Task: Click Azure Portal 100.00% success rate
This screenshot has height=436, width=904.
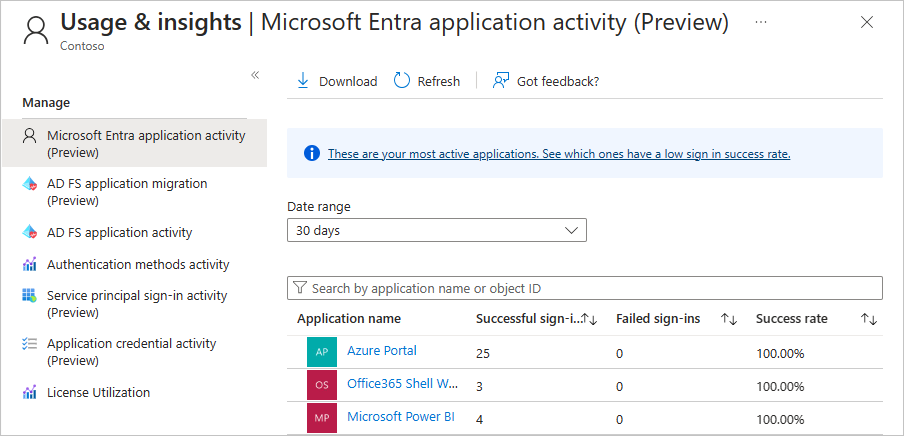Action: tap(780, 354)
